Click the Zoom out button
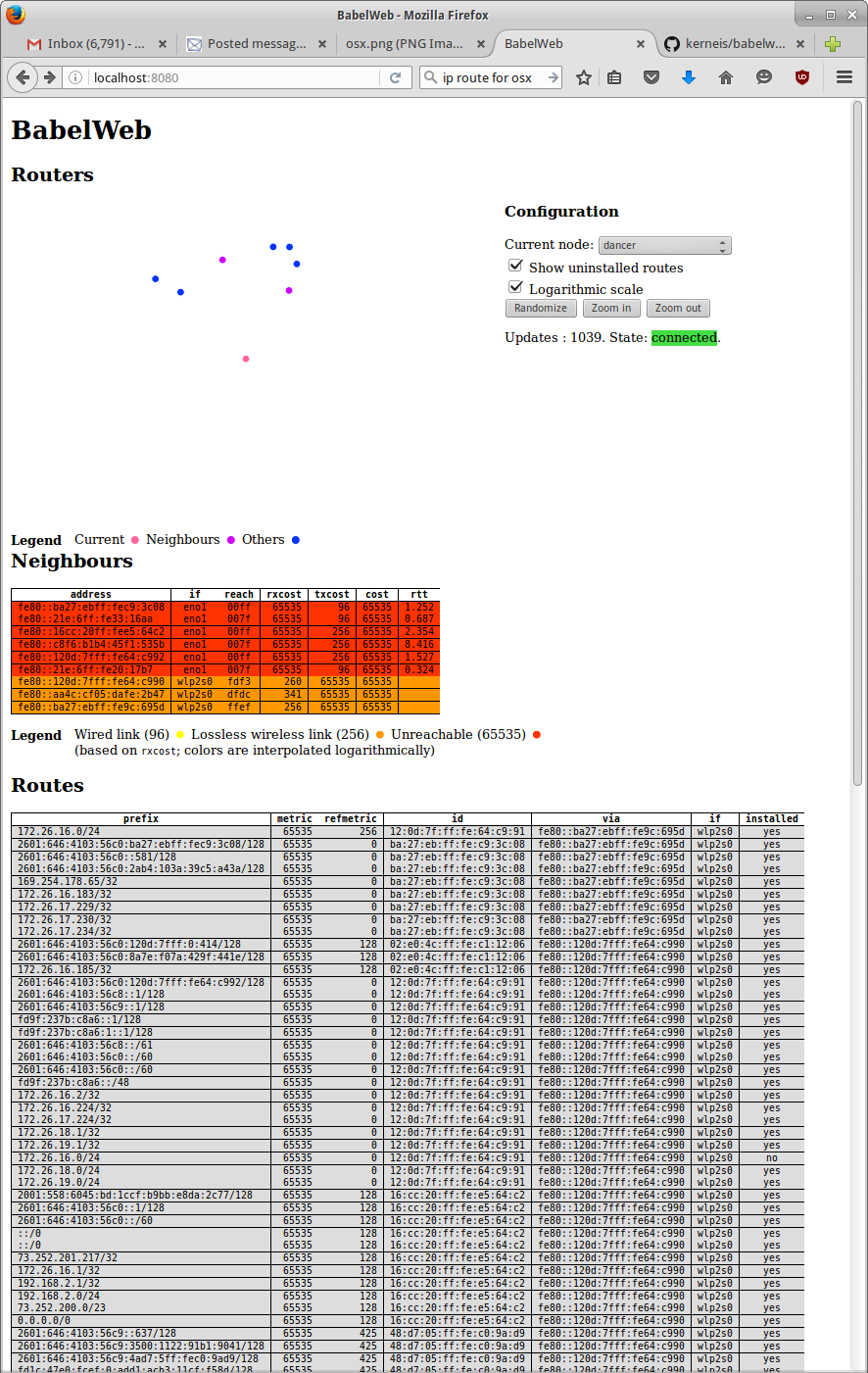Screen dimensions: 868x1373 678,308
